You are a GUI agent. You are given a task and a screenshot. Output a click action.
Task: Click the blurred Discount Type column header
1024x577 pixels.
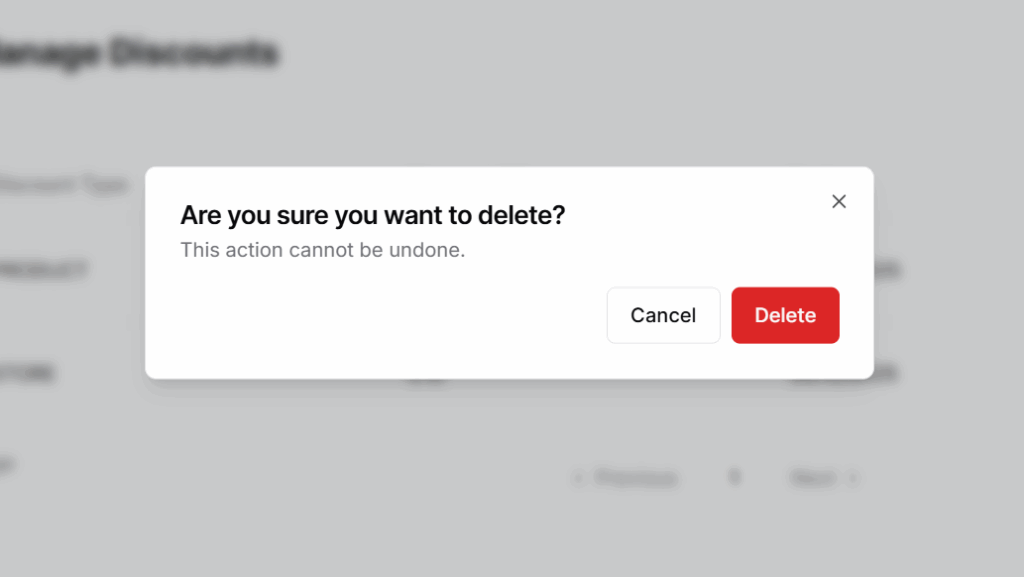pyautogui.click(x=64, y=185)
